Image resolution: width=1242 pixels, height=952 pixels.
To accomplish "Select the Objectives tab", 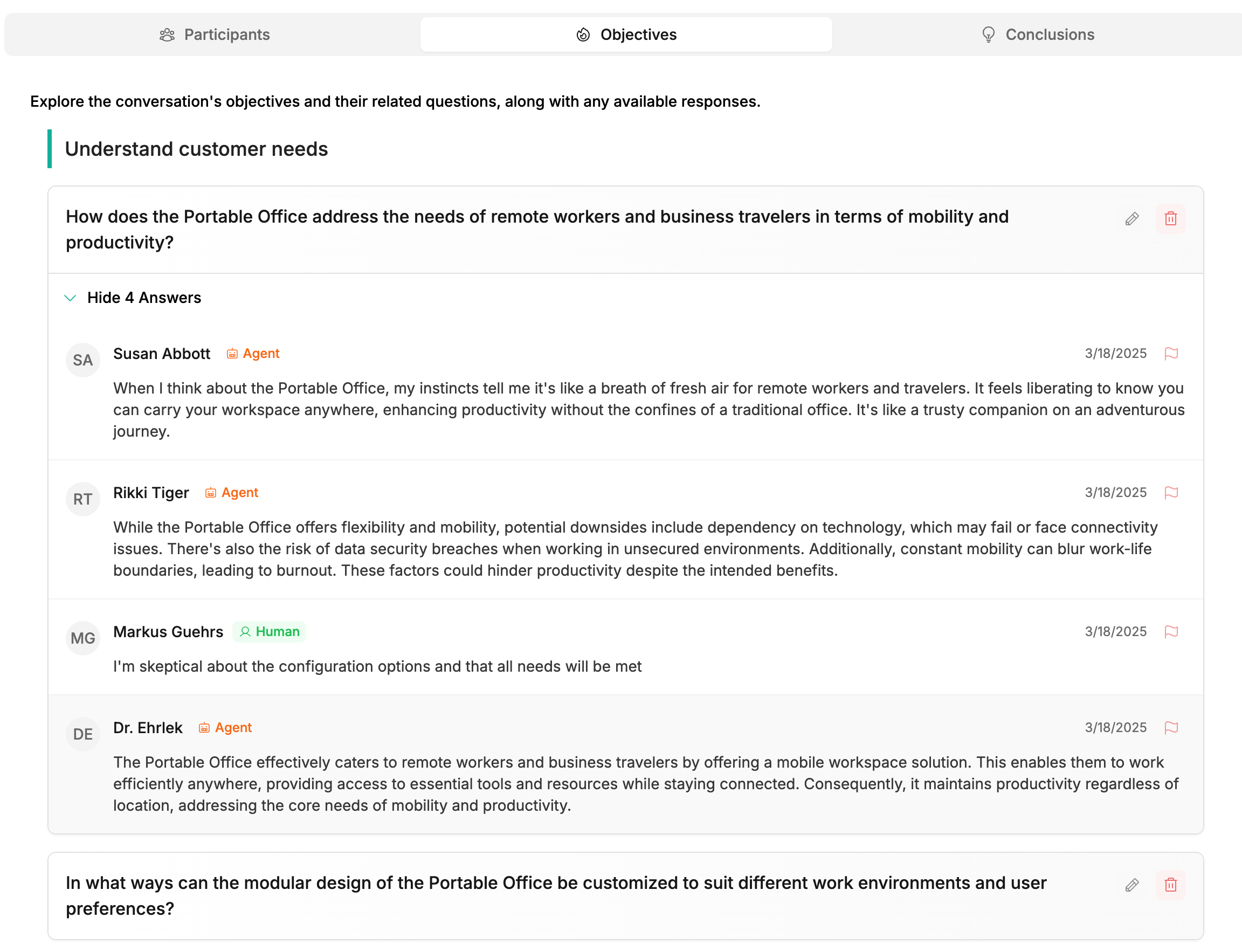I will (x=626, y=35).
